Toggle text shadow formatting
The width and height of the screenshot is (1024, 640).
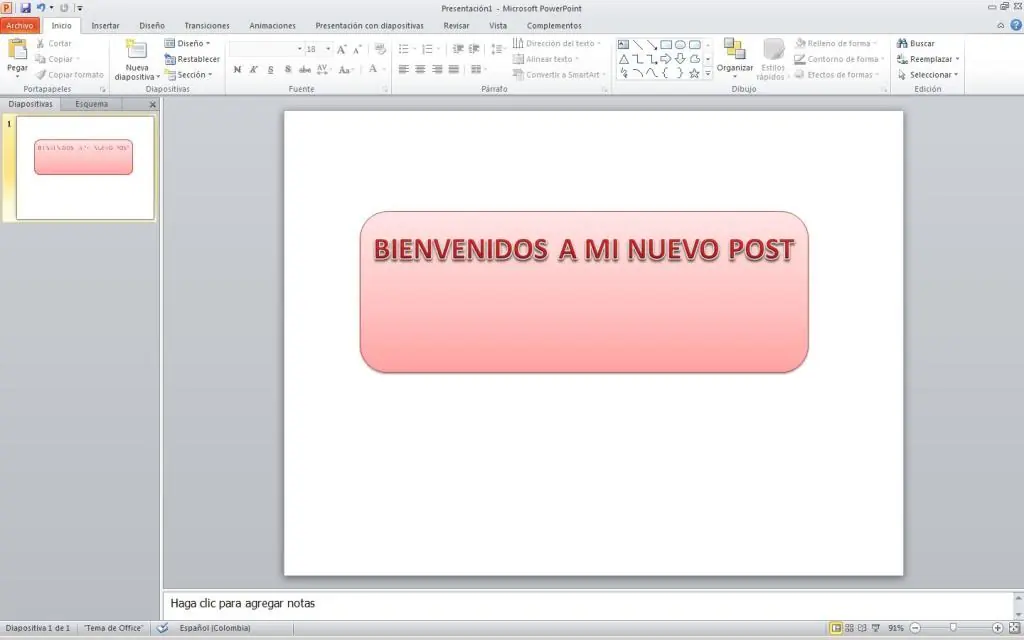point(287,69)
